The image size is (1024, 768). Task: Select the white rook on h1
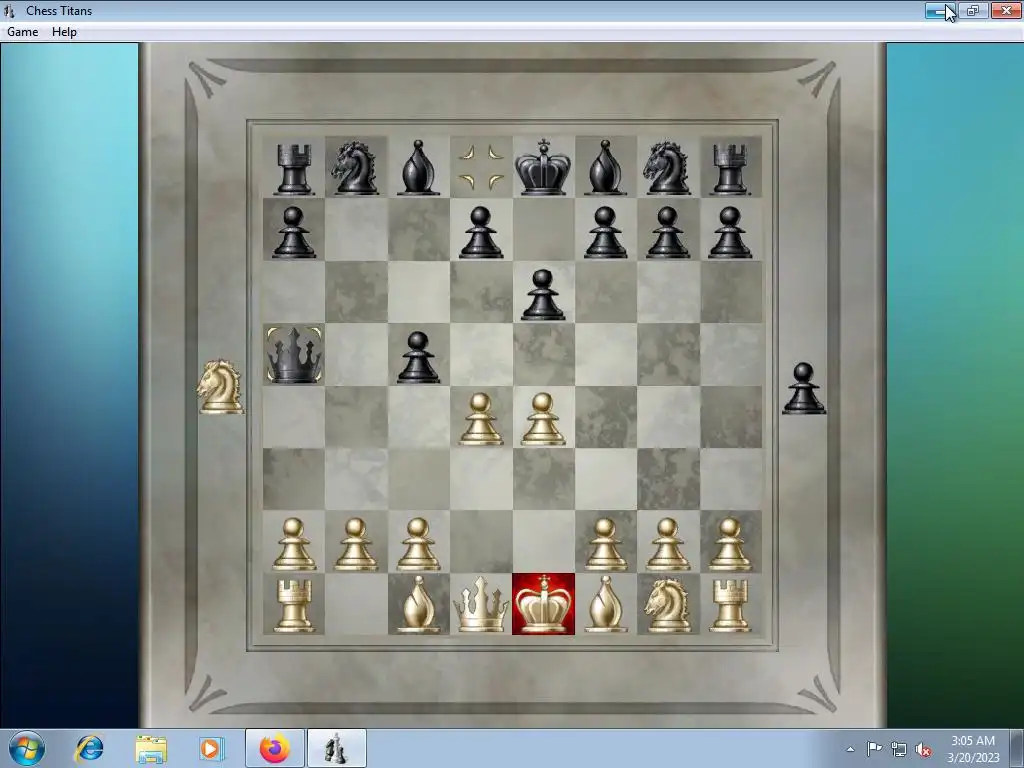[730, 606]
